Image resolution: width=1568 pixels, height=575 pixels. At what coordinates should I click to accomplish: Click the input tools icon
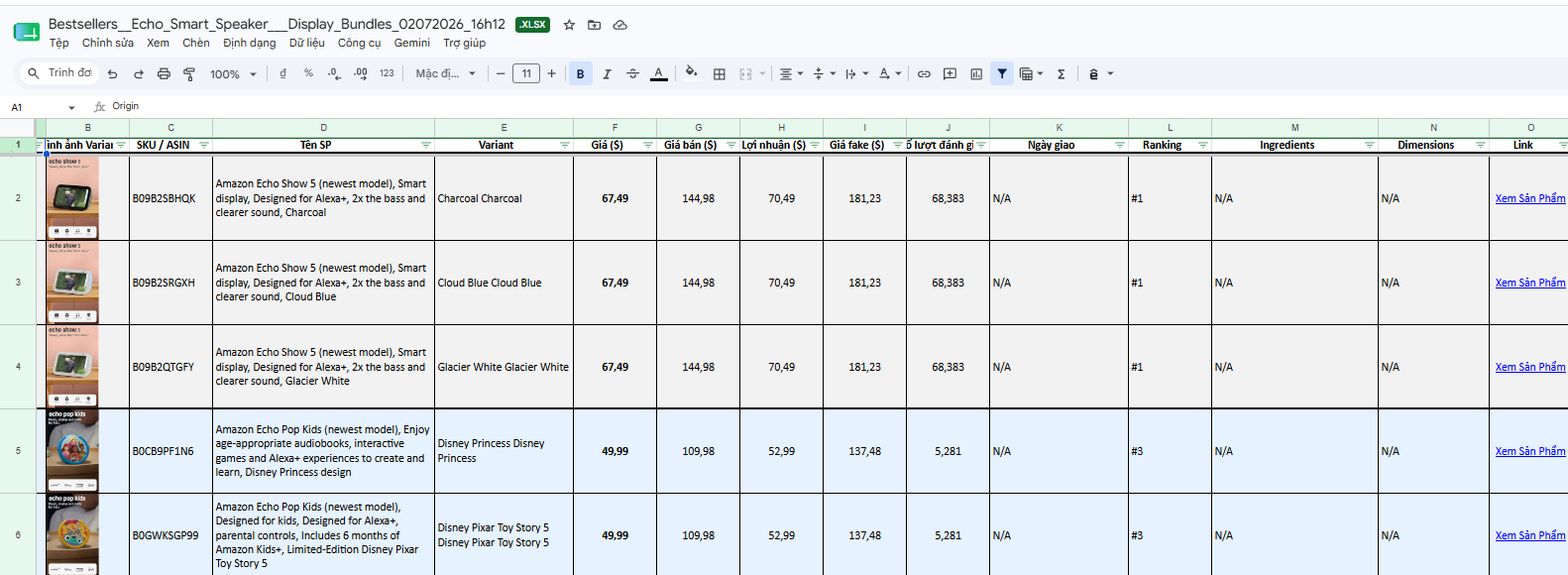(x=1094, y=73)
